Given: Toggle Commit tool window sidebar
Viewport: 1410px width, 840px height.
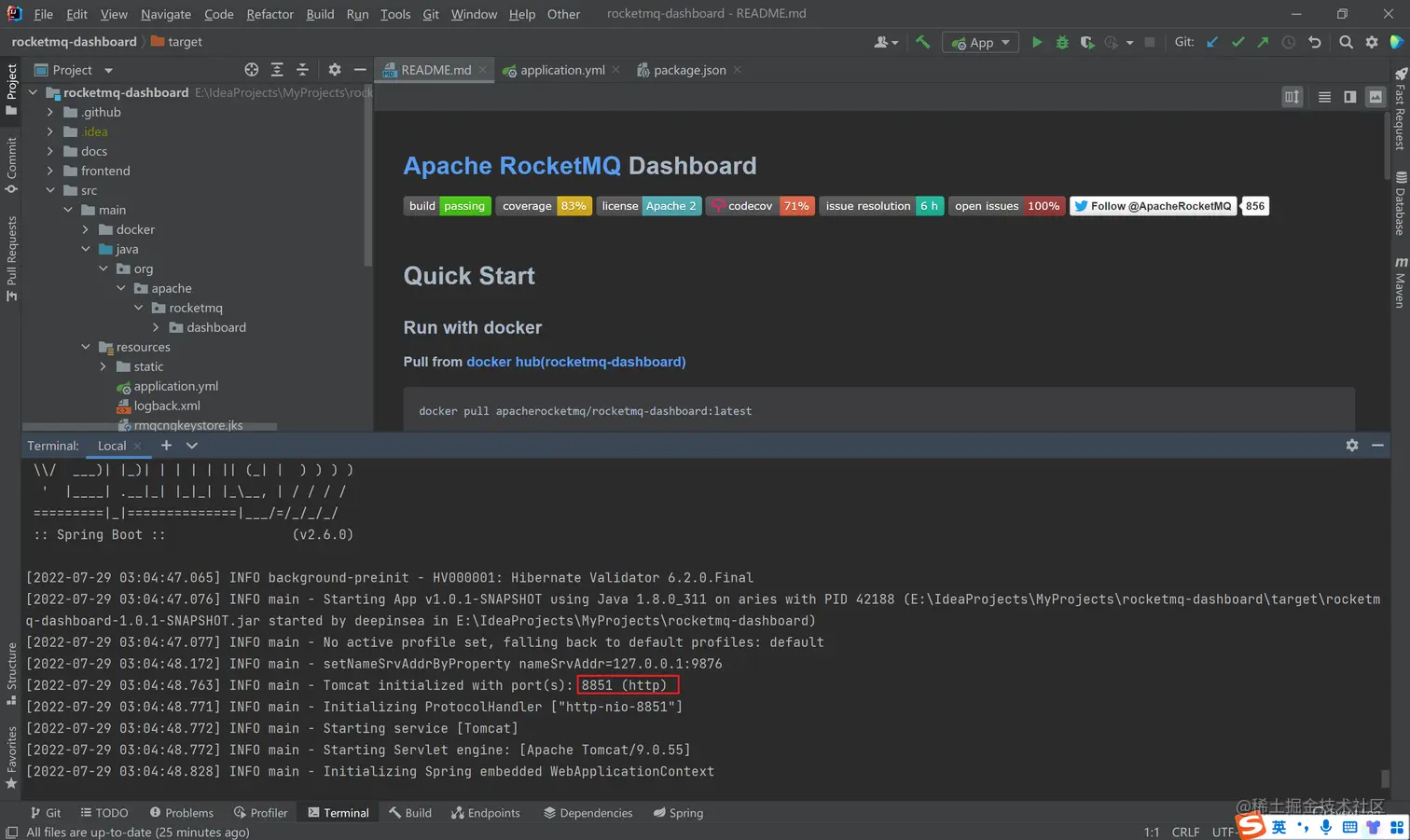Looking at the screenshot, I should click(x=11, y=165).
